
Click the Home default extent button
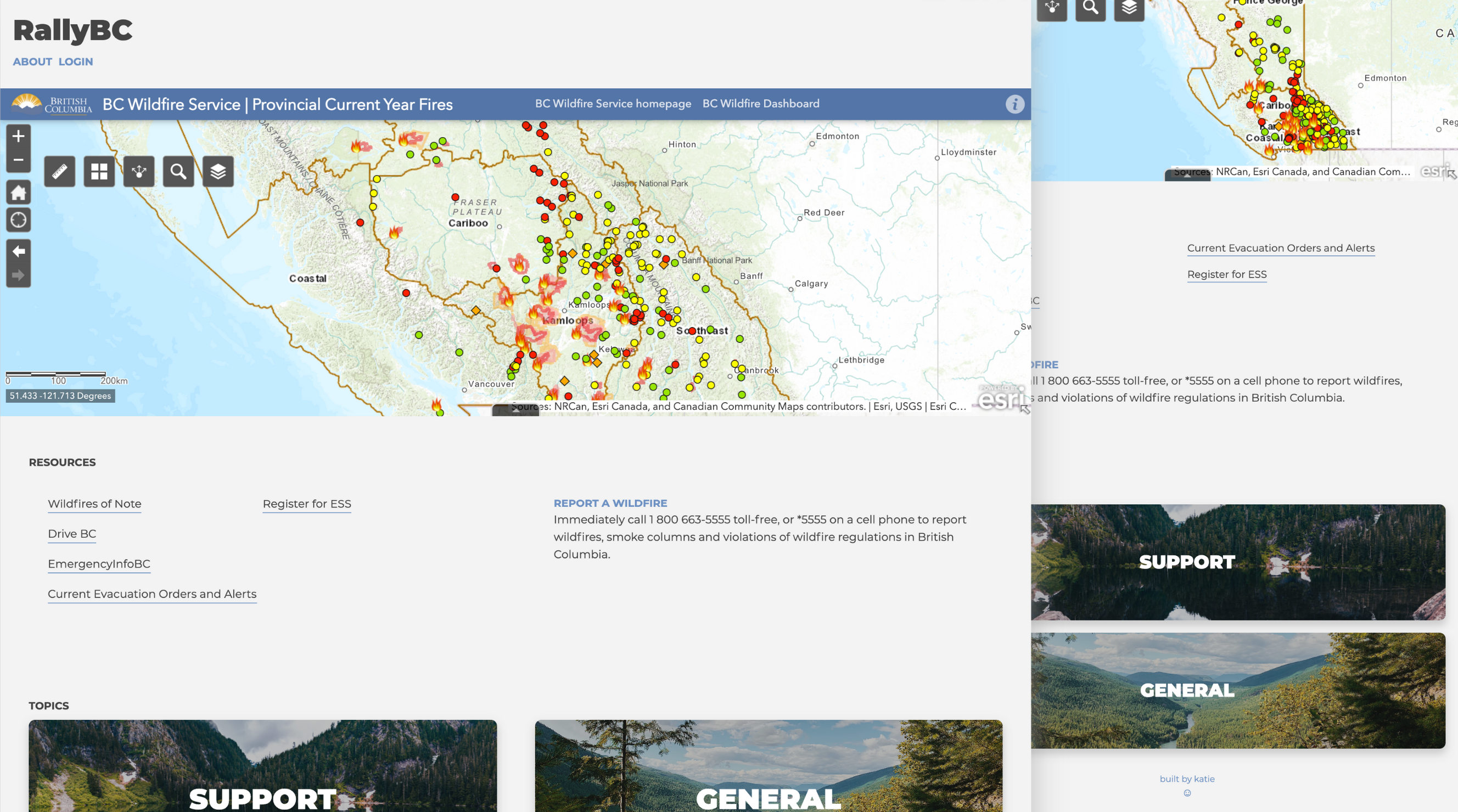(x=18, y=193)
